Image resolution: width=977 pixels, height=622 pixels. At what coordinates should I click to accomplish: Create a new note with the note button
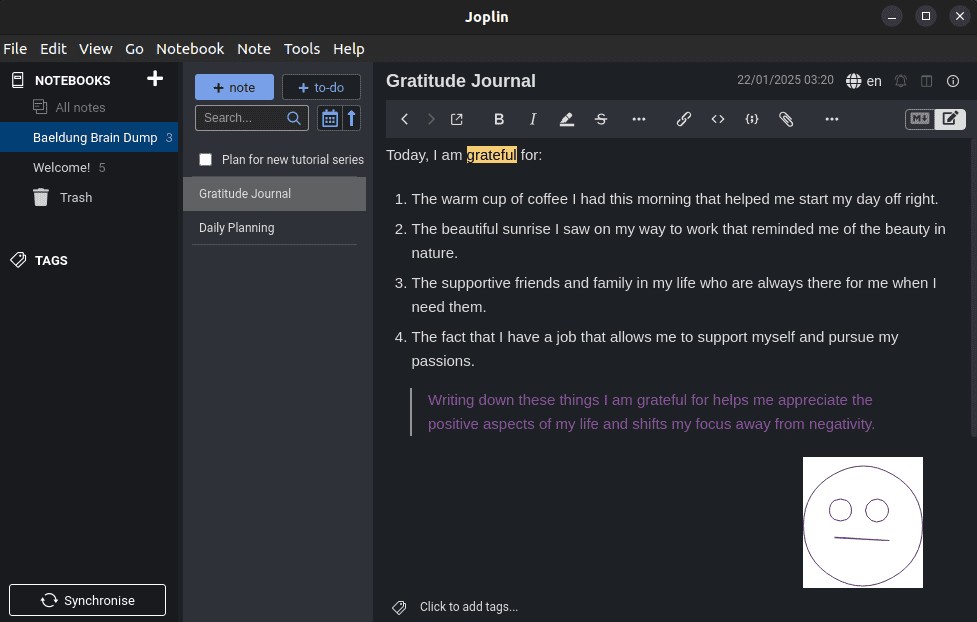[234, 87]
